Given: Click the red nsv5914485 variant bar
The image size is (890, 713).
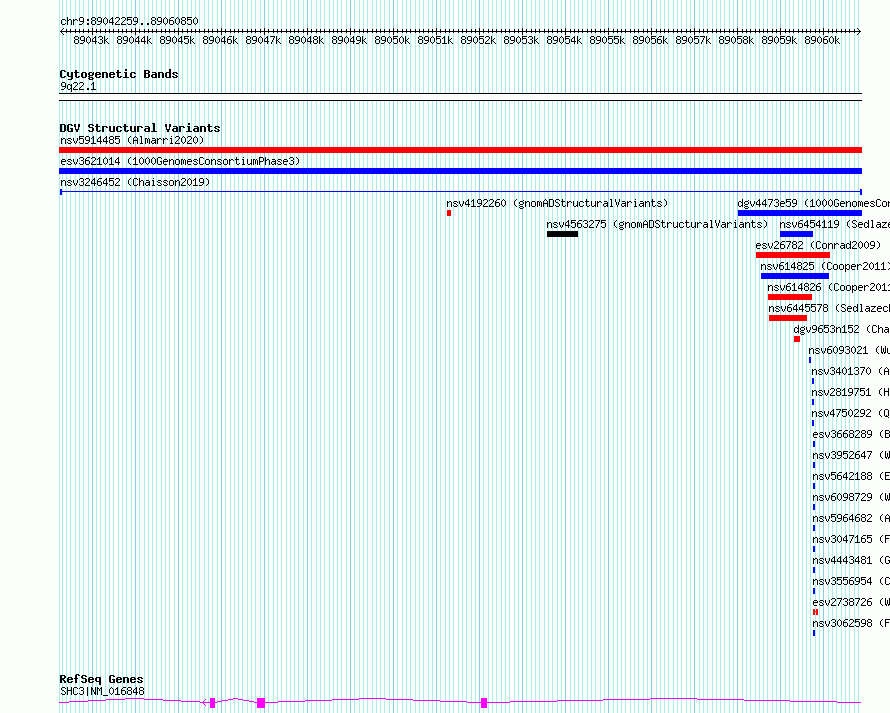Looking at the screenshot, I should [x=460, y=150].
